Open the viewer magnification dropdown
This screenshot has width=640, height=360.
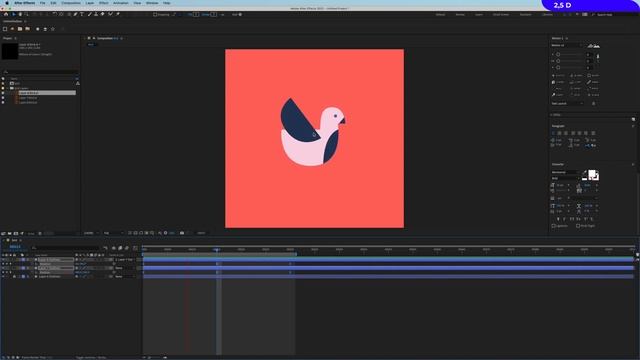click(91, 233)
